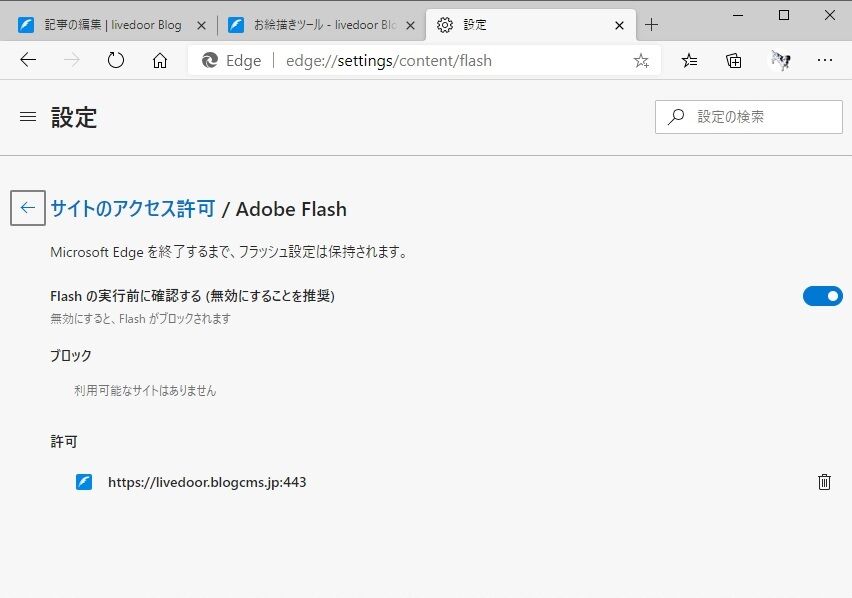Click the Adobe Flash heading text
Viewport: 852px width, 598px height.
pos(291,209)
